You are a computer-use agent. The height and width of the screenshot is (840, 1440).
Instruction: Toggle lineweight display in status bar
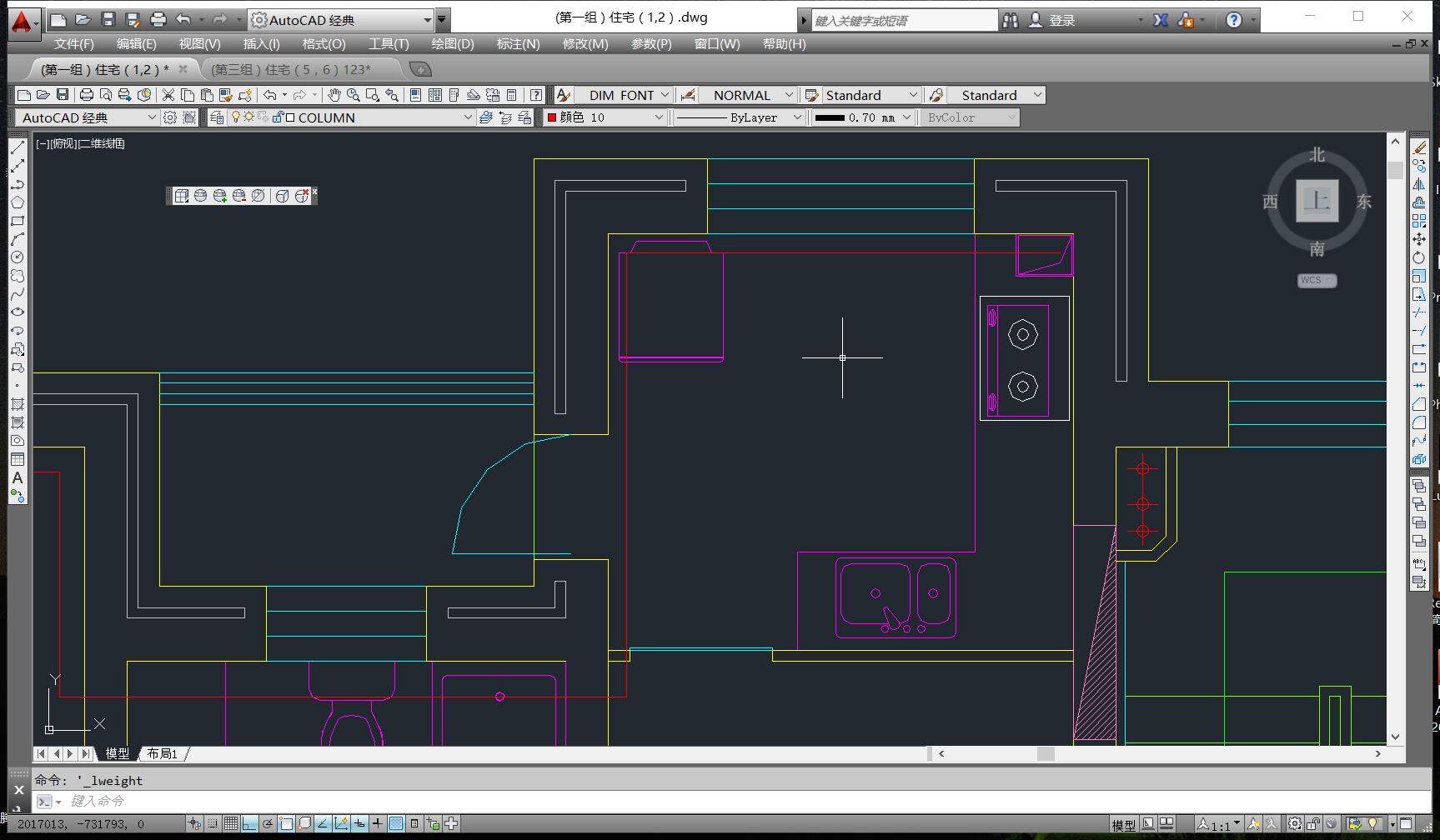pyautogui.click(x=378, y=823)
